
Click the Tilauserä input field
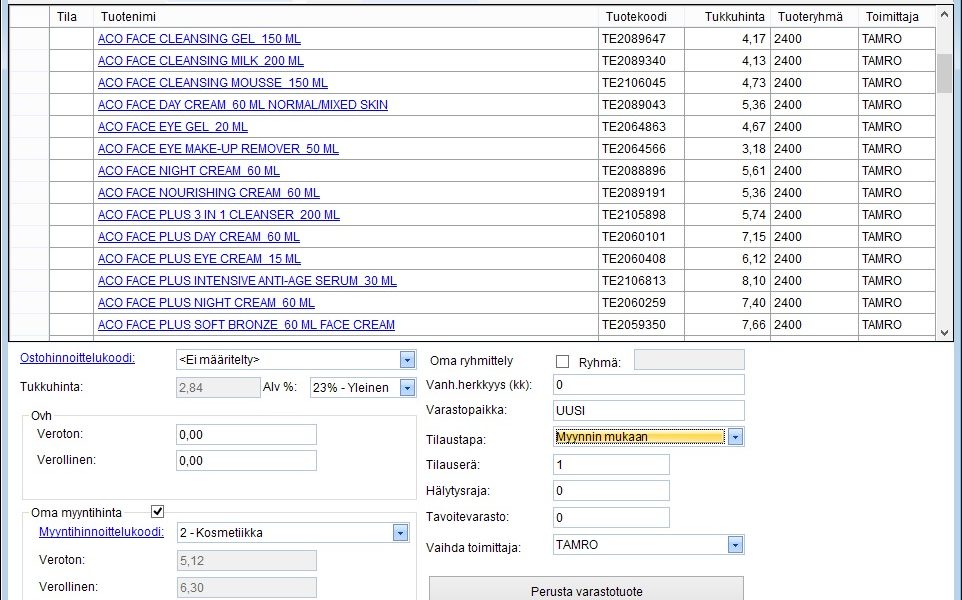pos(611,465)
